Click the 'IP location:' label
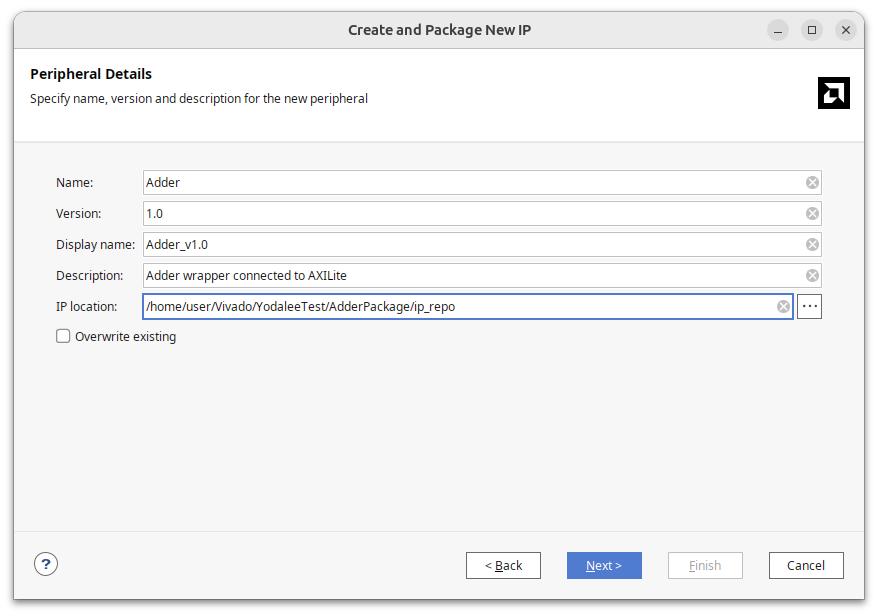878x616 pixels. (87, 307)
